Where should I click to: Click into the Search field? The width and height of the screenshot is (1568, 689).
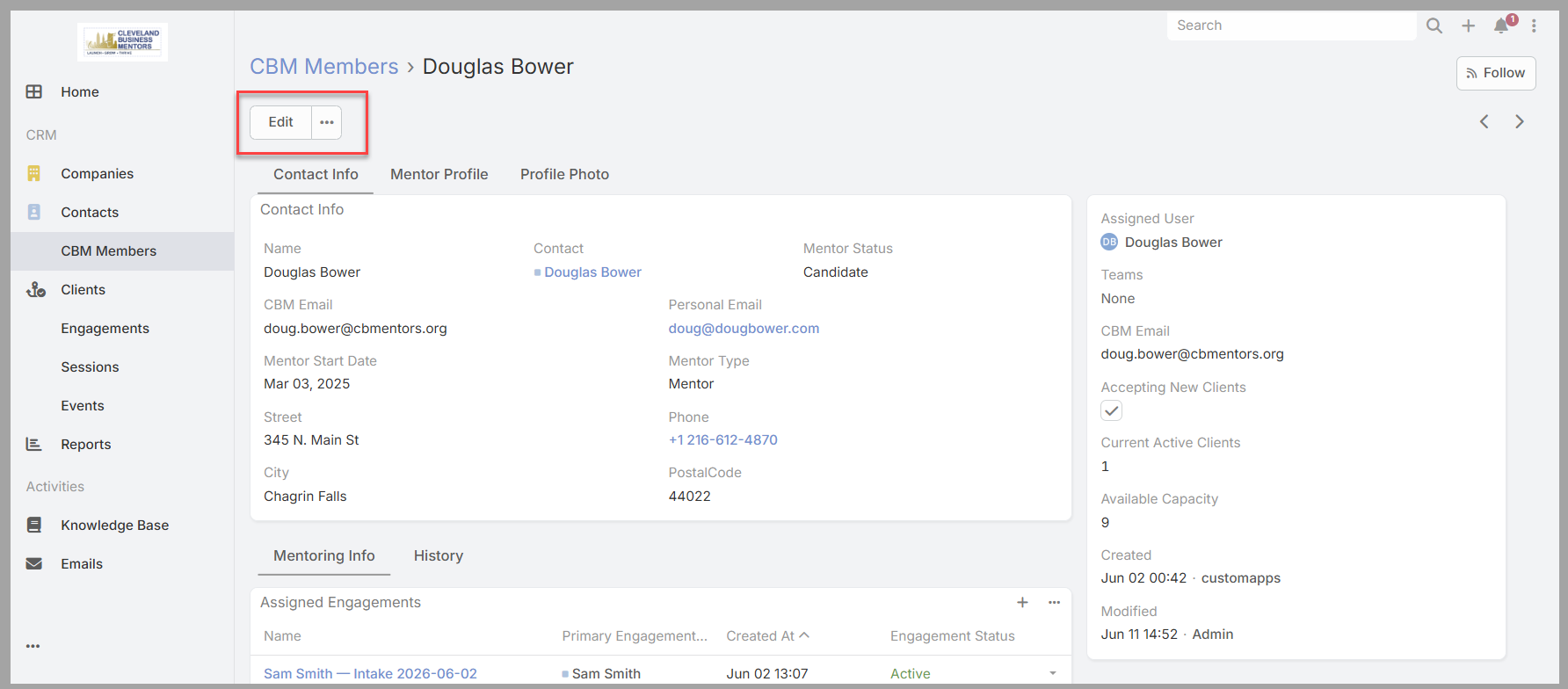point(1291,25)
